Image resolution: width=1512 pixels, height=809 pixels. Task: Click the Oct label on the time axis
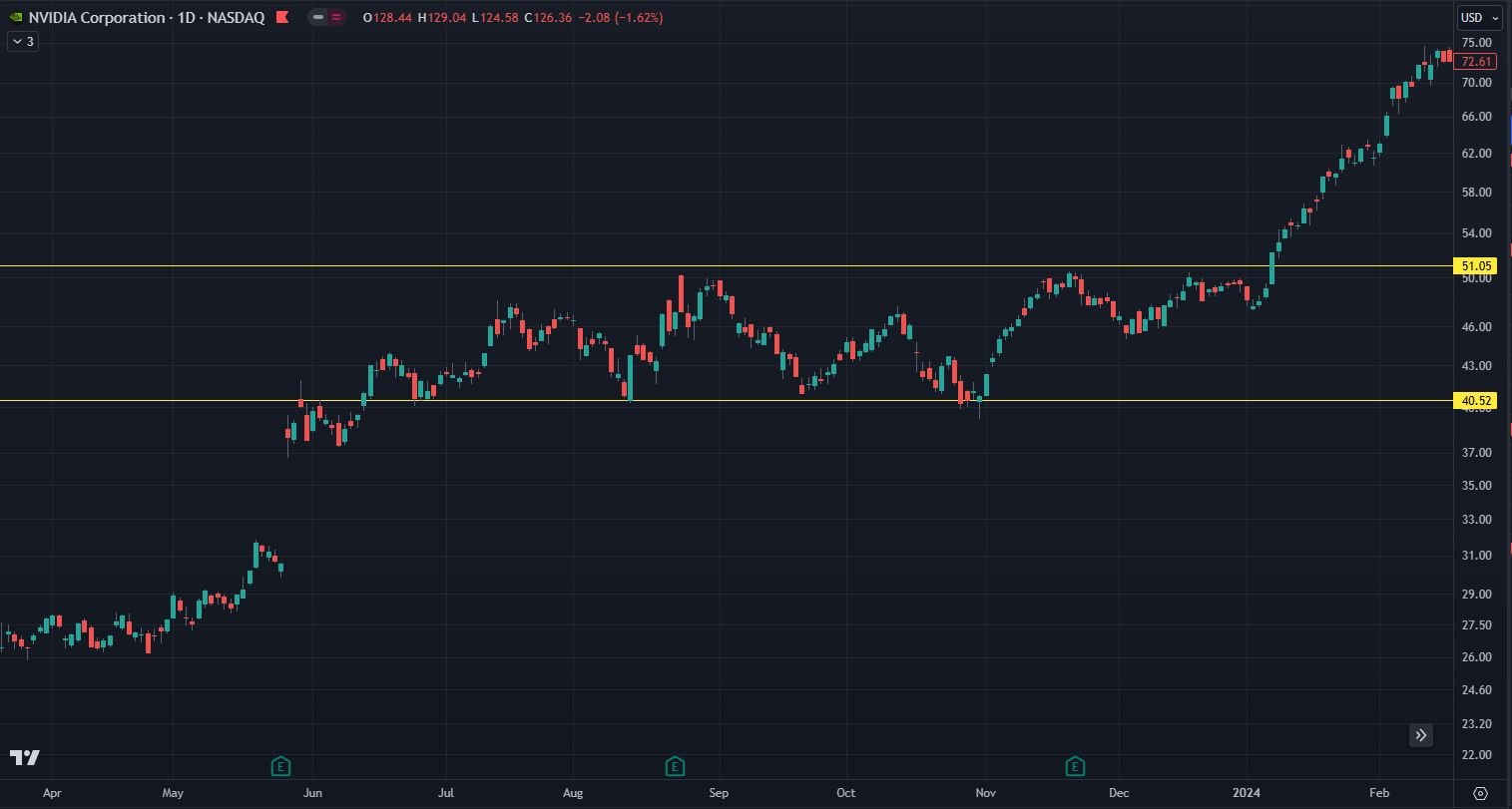[x=845, y=794]
